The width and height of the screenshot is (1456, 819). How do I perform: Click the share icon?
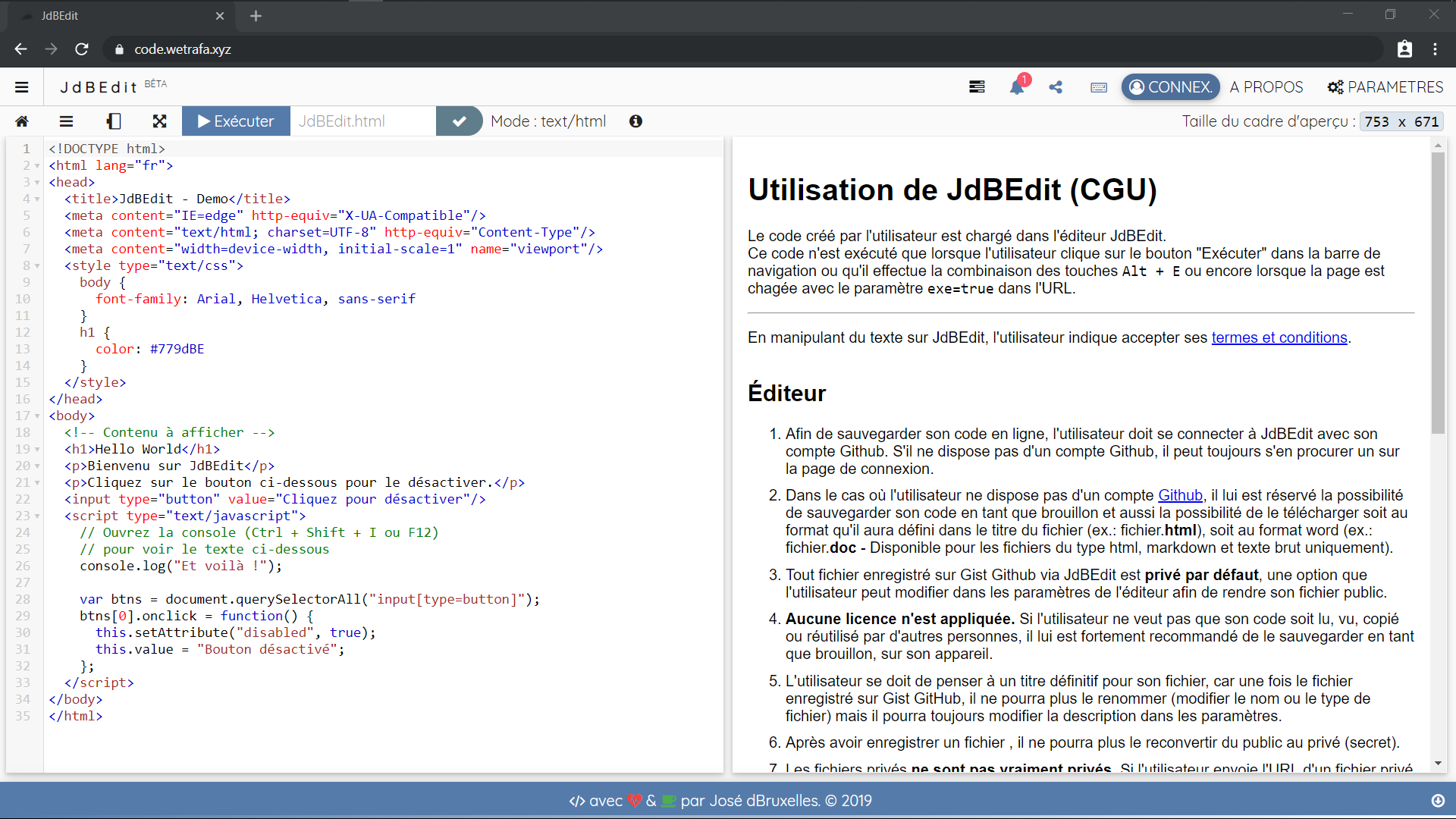coord(1056,87)
